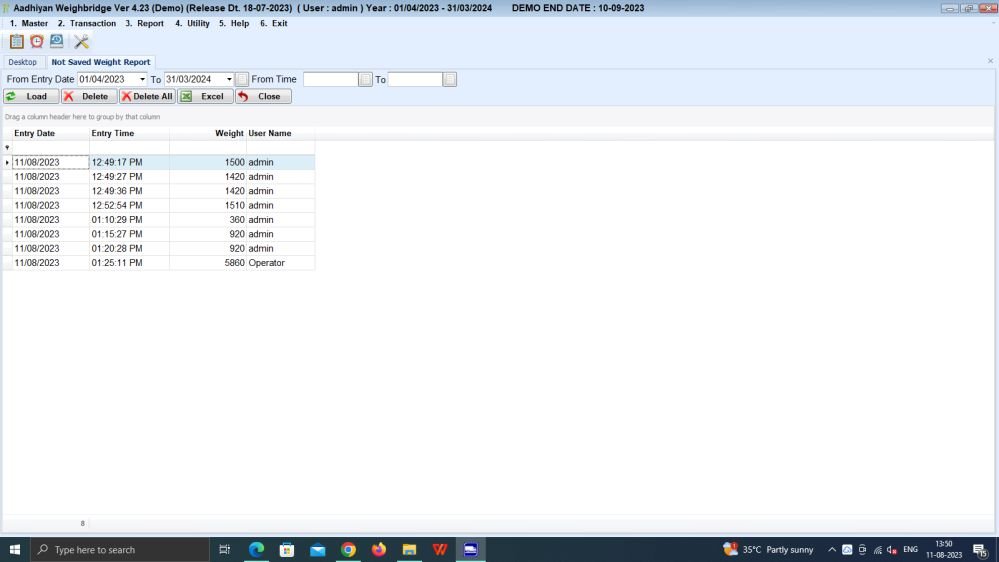Click inside the From Time input field
This screenshot has width=999, height=562.
tap(330, 79)
